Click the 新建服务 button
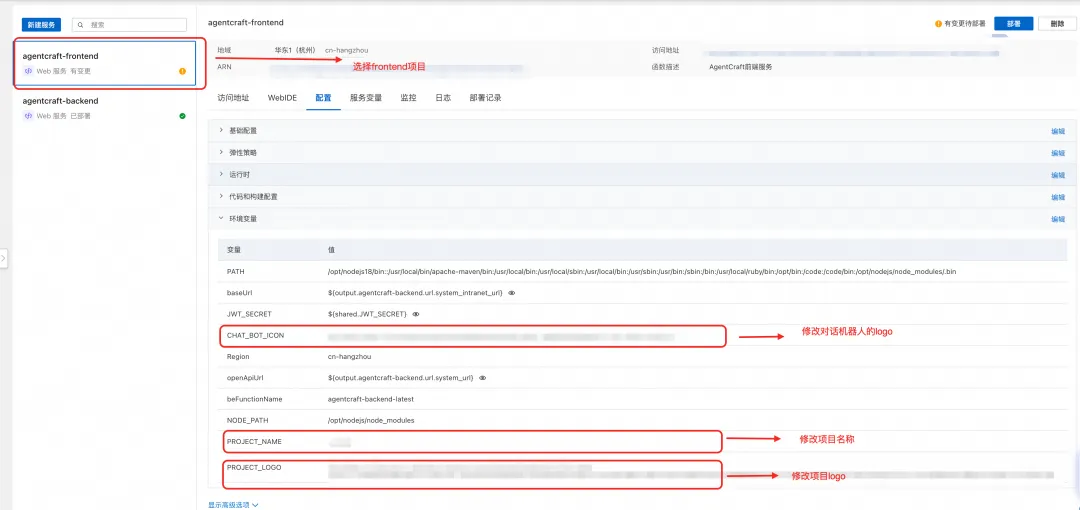 point(41,25)
